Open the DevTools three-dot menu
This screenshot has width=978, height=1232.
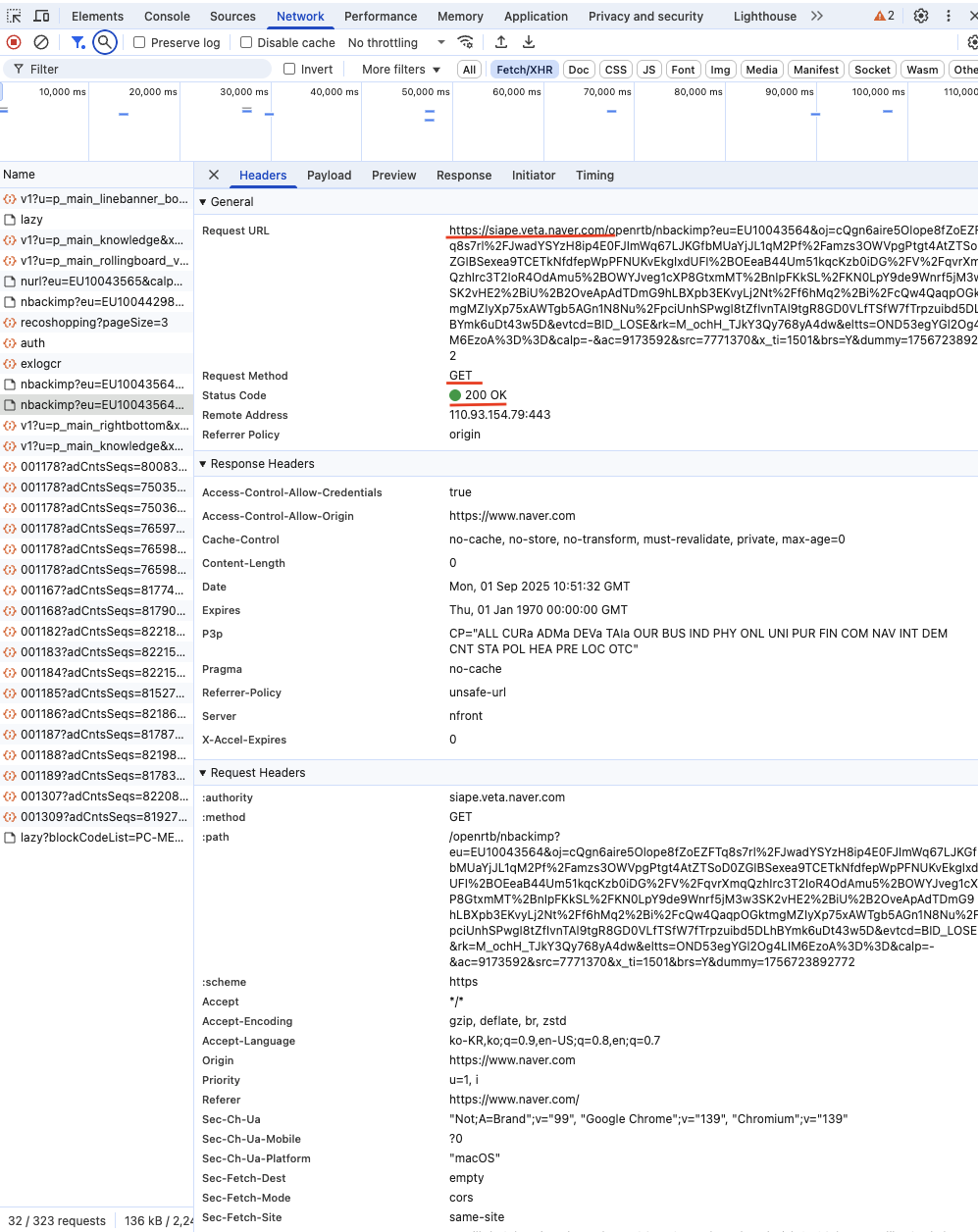coord(949,16)
